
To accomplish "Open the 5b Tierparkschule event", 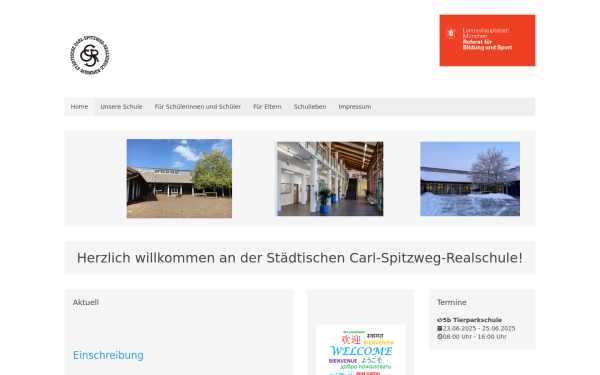I will click(472, 320).
